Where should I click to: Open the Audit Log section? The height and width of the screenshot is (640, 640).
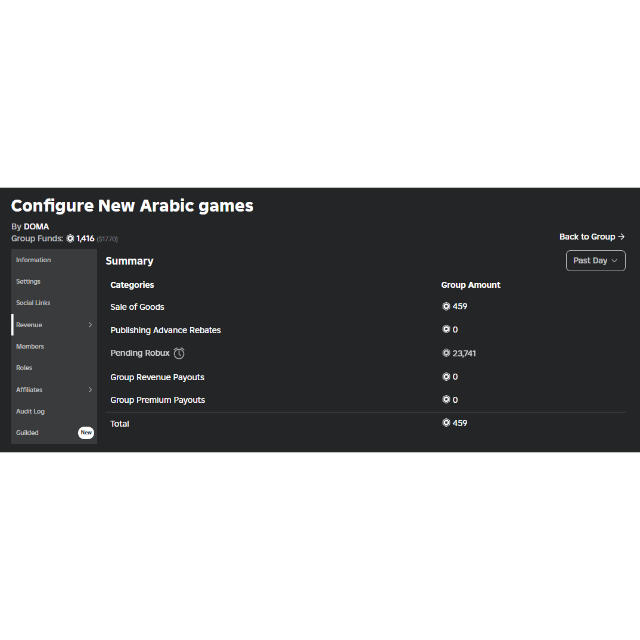(x=30, y=411)
